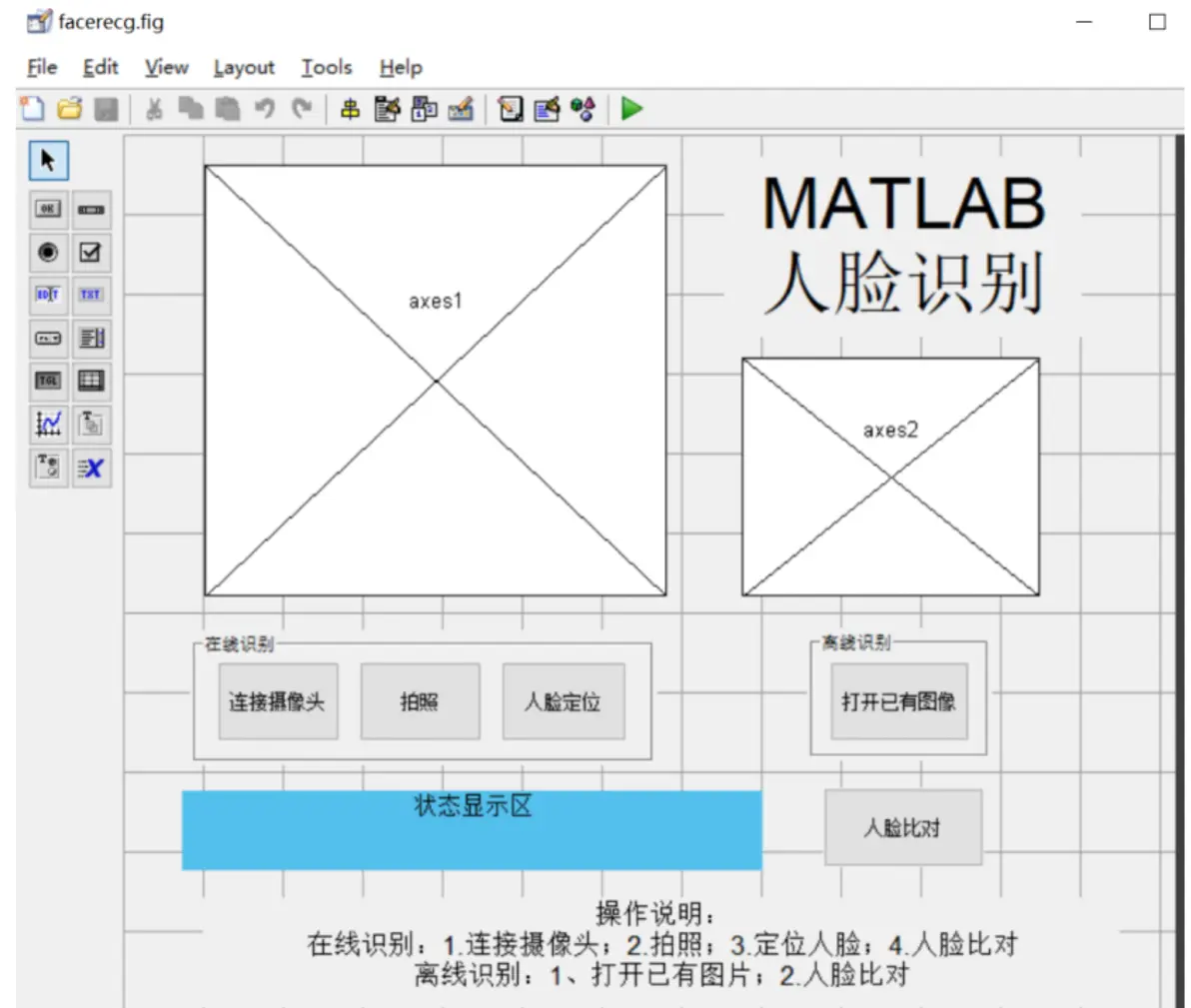Click the canvas vertical scrollbar
Screen dimensions: 1191x1008
click(x=1180, y=569)
